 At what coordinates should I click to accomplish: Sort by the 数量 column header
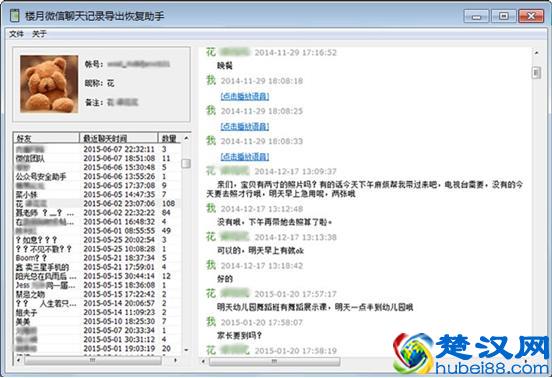[x=169, y=138]
